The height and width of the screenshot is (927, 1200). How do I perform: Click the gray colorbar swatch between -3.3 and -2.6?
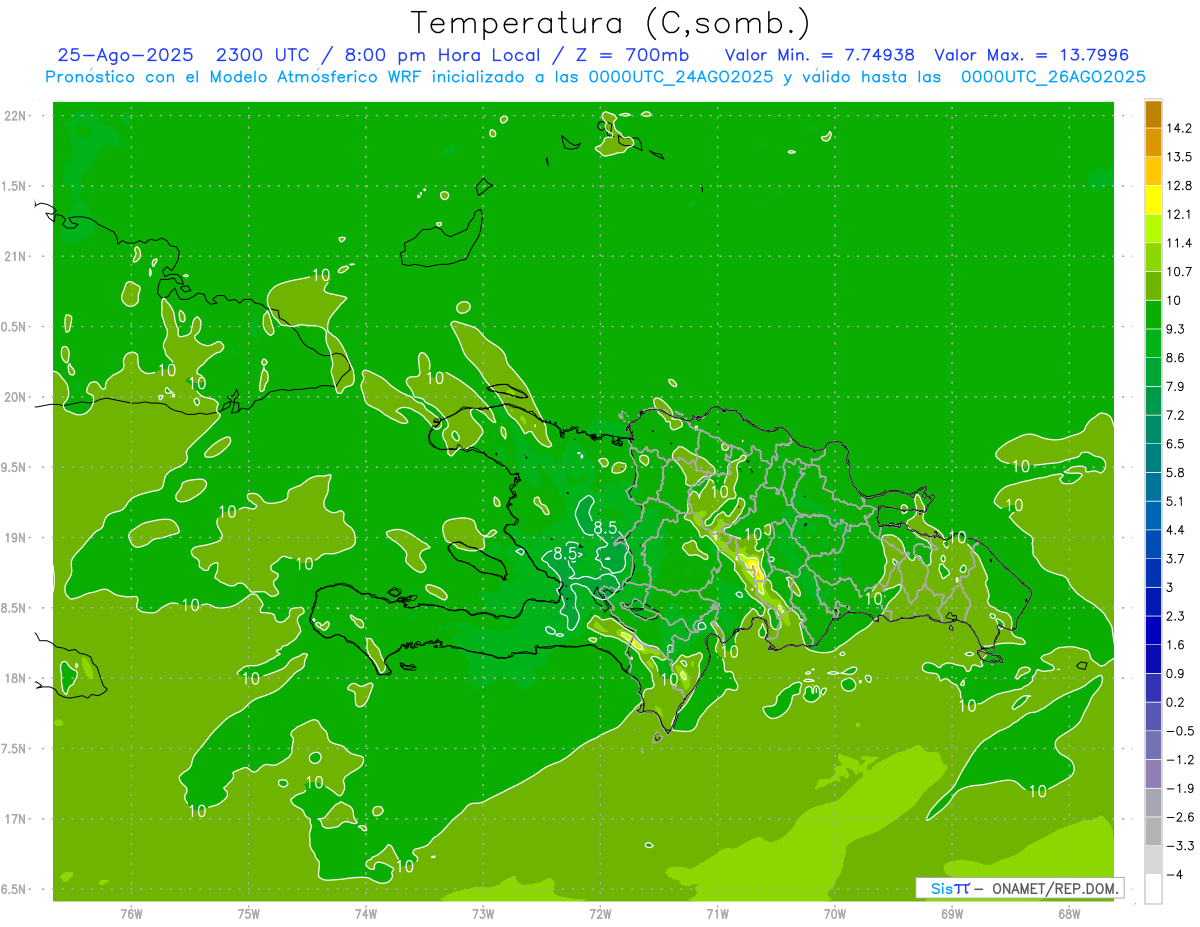click(x=1153, y=831)
